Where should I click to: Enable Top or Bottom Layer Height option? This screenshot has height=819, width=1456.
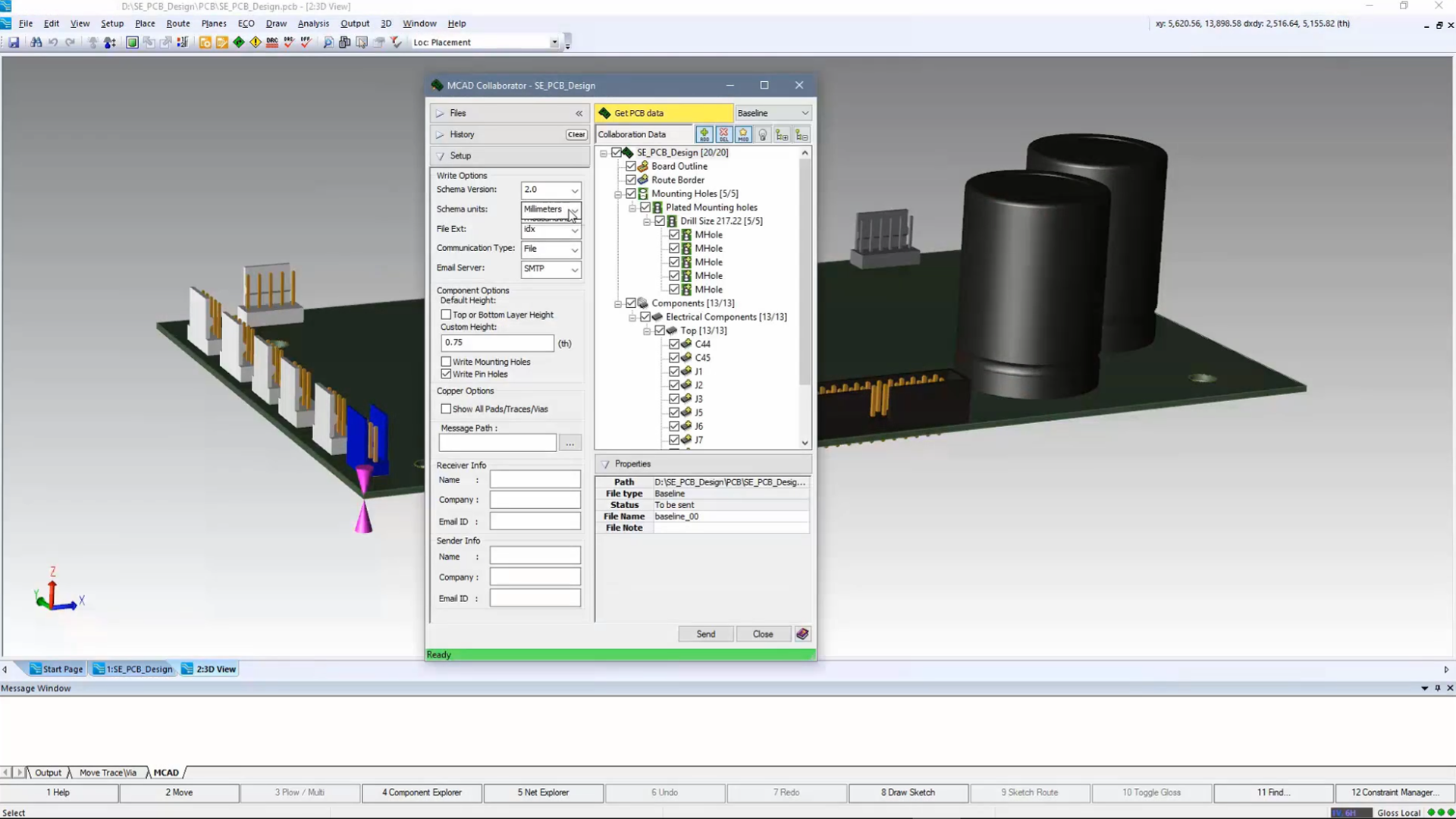pos(447,314)
